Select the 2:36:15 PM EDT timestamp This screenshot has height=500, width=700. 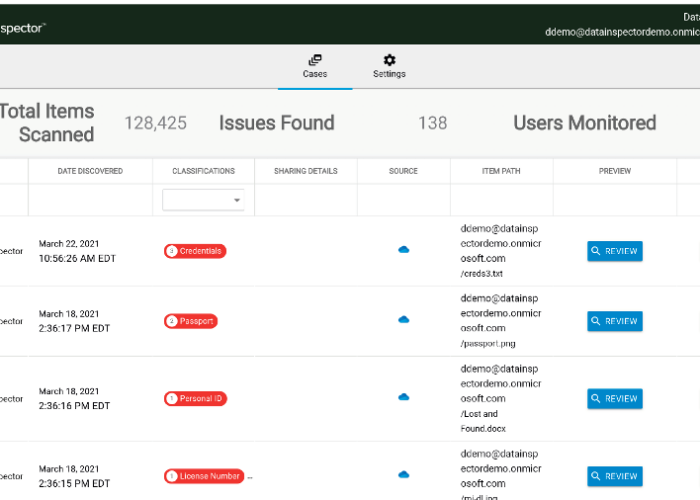74,483
